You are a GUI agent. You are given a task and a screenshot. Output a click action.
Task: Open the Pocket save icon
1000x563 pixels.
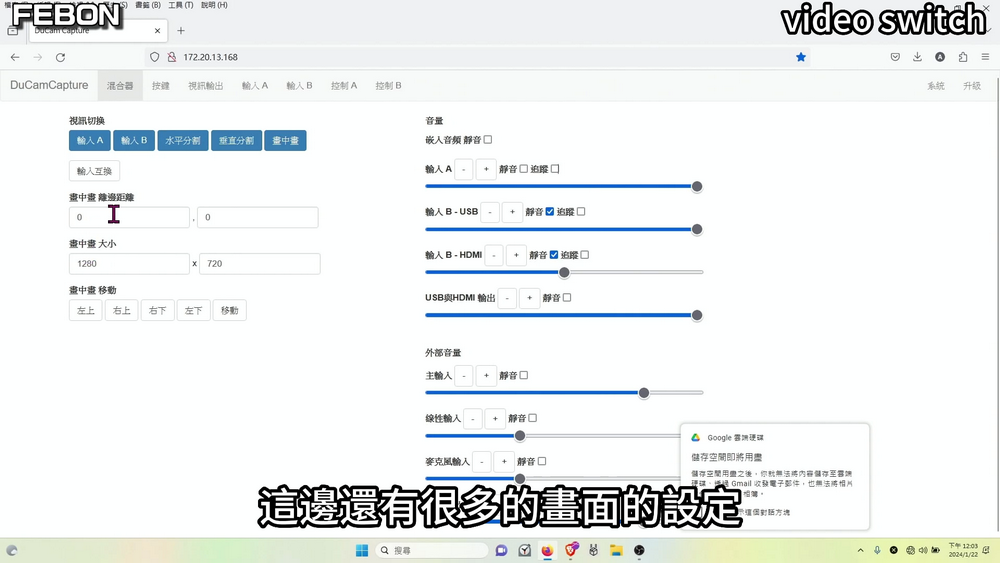coord(895,57)
